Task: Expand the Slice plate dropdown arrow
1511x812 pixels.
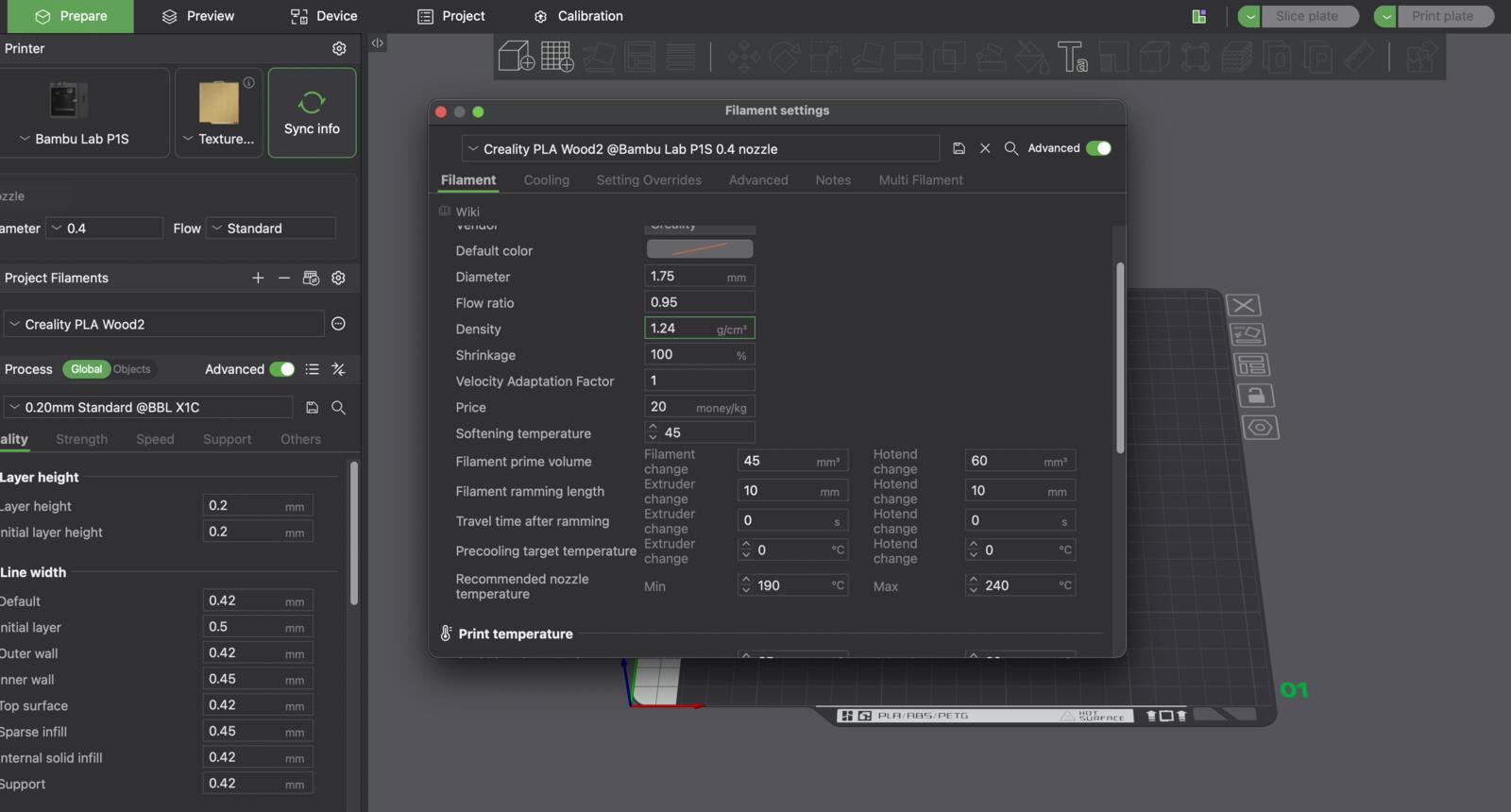Action: pos(1249,16)
